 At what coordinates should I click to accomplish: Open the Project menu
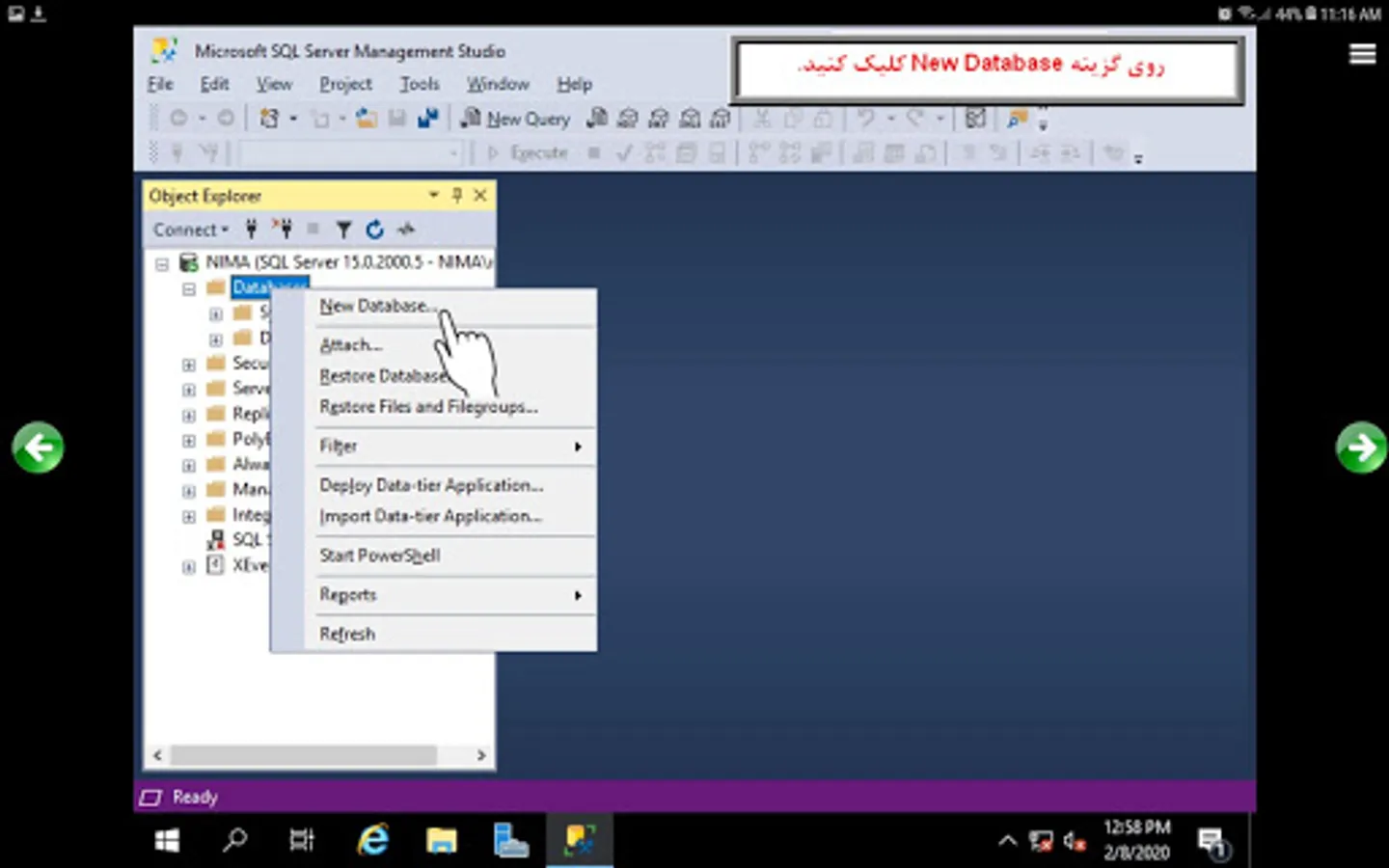coord(345,84)
